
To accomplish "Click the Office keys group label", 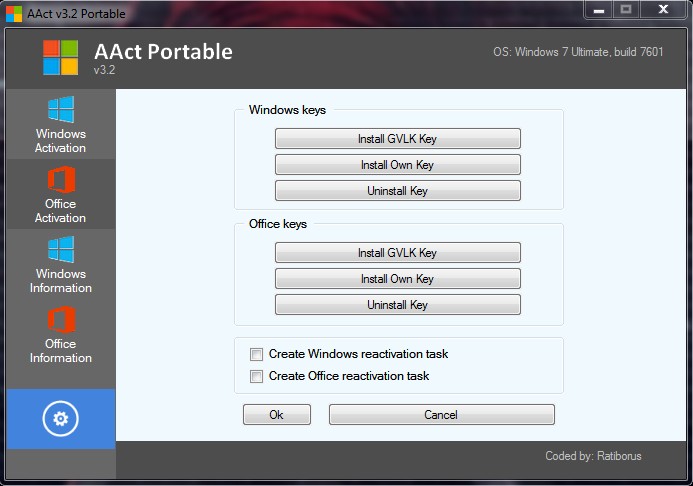I will [278, 224].
